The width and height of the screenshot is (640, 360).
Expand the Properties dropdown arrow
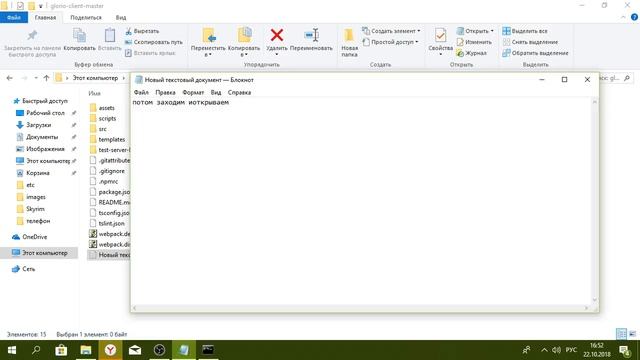440,54
